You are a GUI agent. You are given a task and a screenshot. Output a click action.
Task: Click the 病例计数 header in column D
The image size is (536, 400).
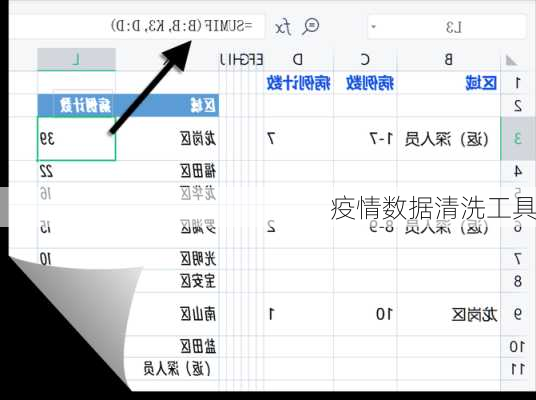tap(298, 83)
